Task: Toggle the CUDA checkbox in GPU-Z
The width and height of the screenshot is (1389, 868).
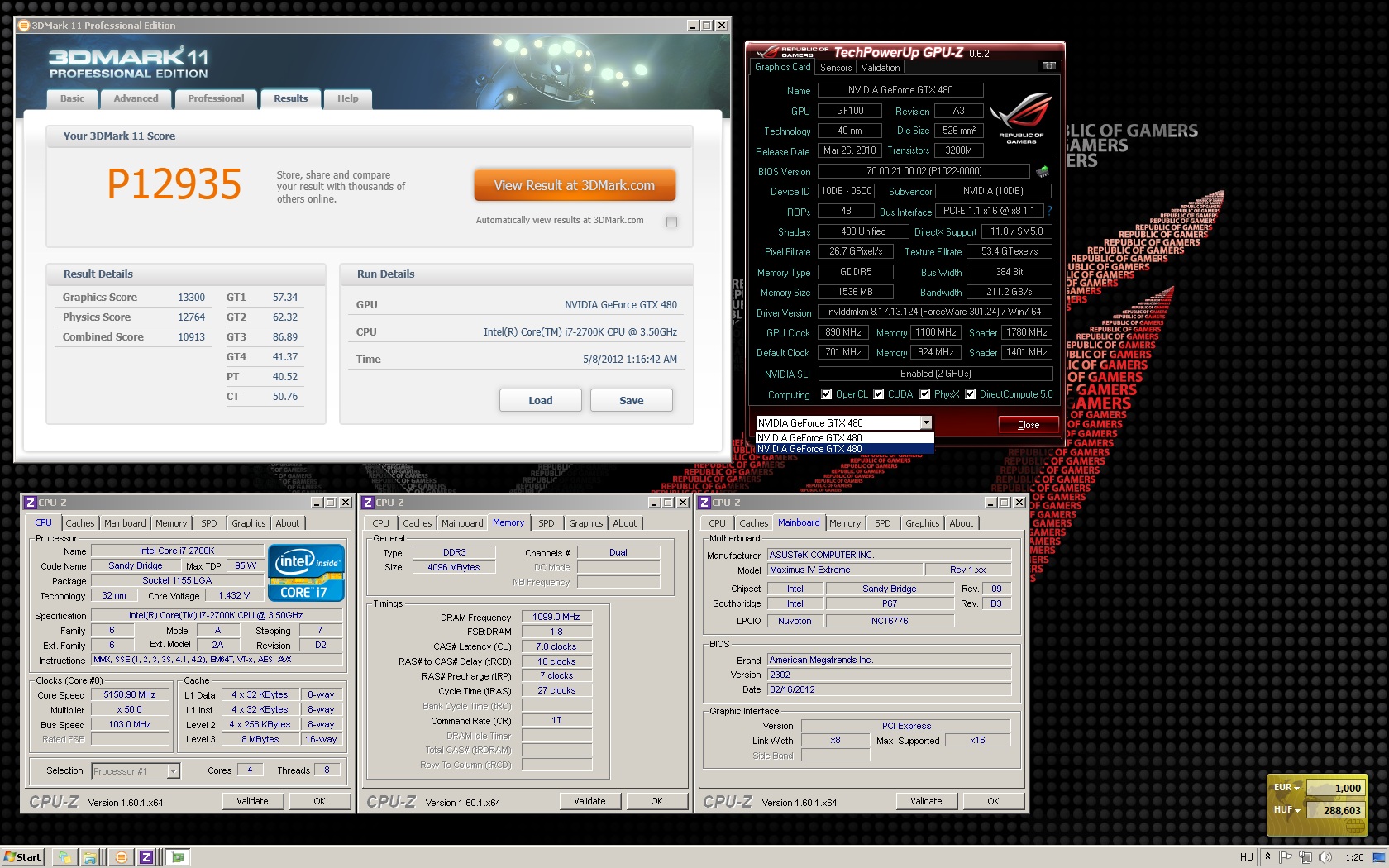Action: tap(878, 394)
